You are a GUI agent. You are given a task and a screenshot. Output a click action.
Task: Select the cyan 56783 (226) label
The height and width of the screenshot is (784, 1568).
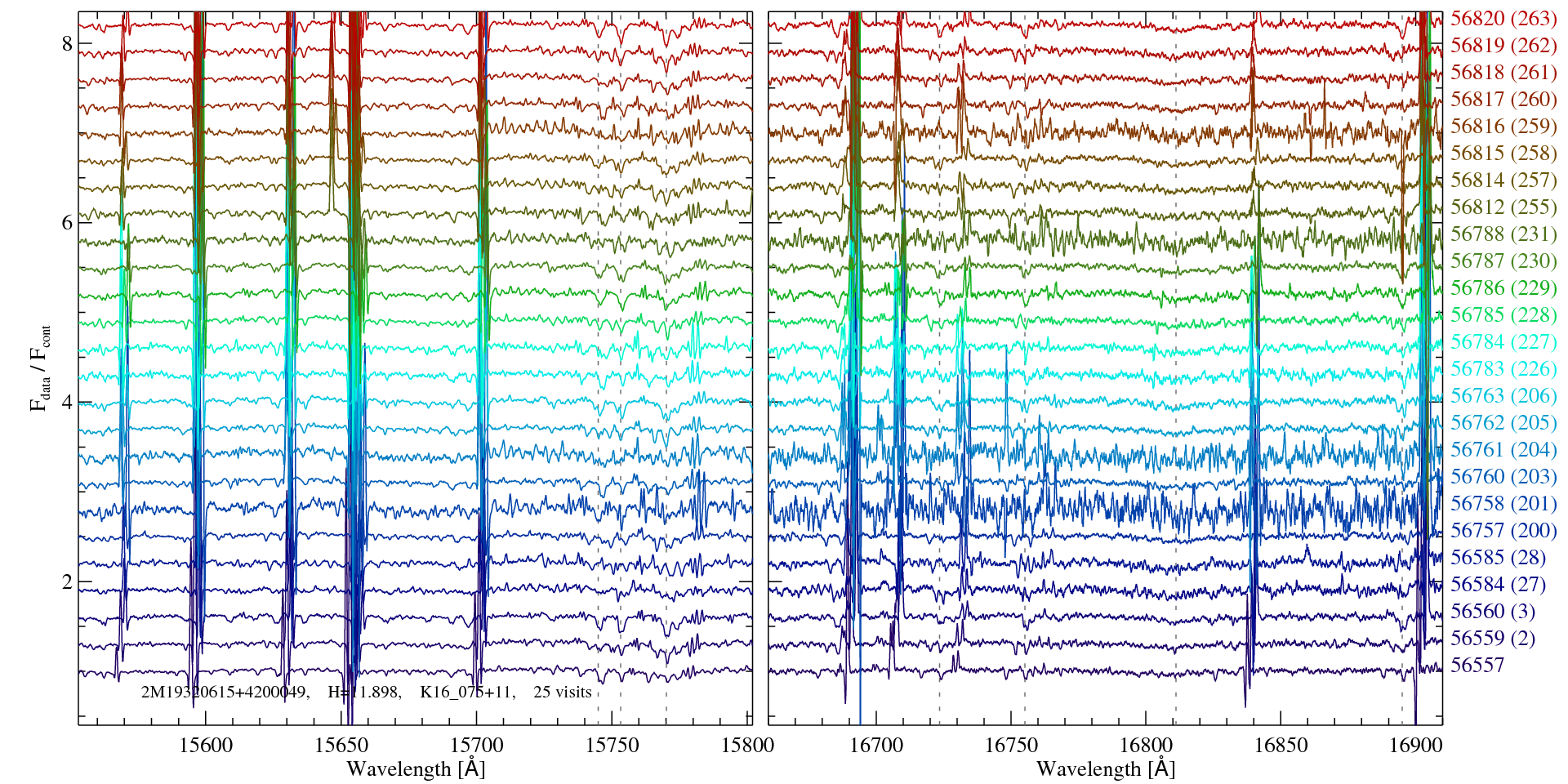(x=1503, y=369)
